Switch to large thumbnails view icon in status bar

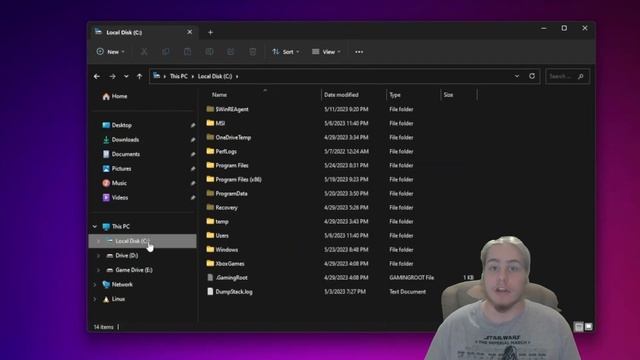pos(588,327)
